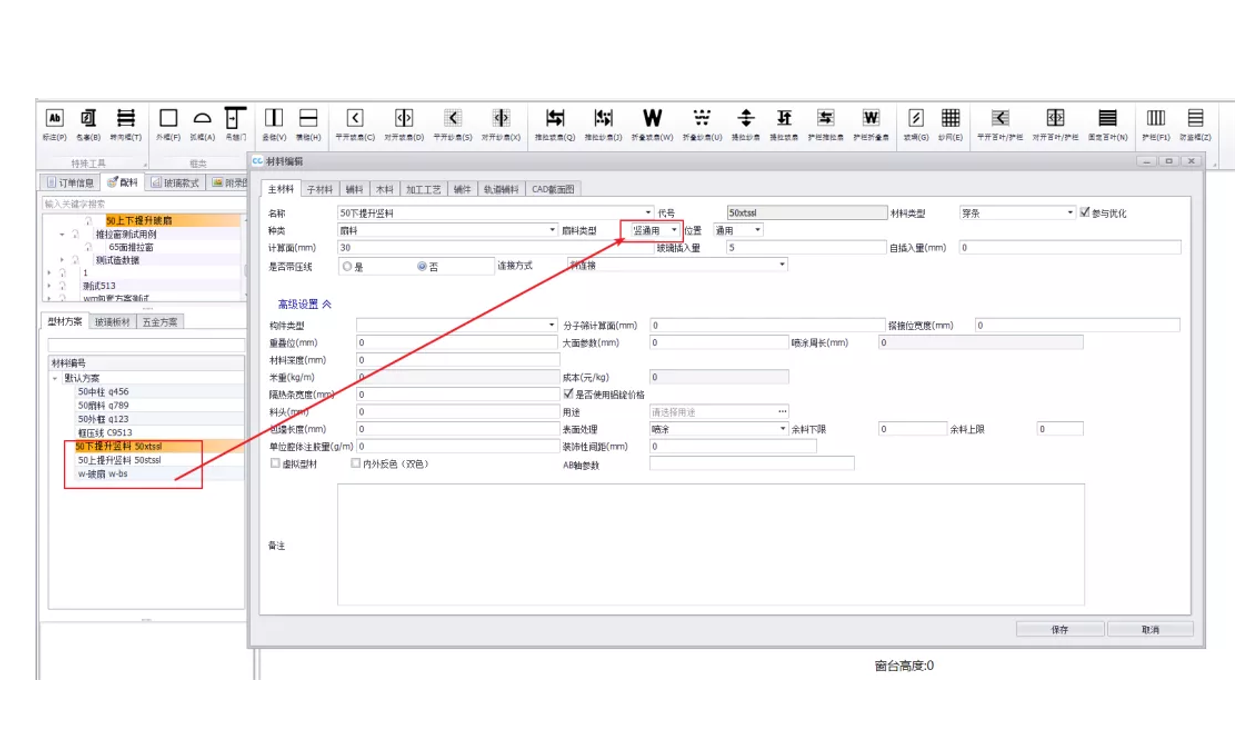Click the 纱网(E) screen mesh icon

coord(951,122)
